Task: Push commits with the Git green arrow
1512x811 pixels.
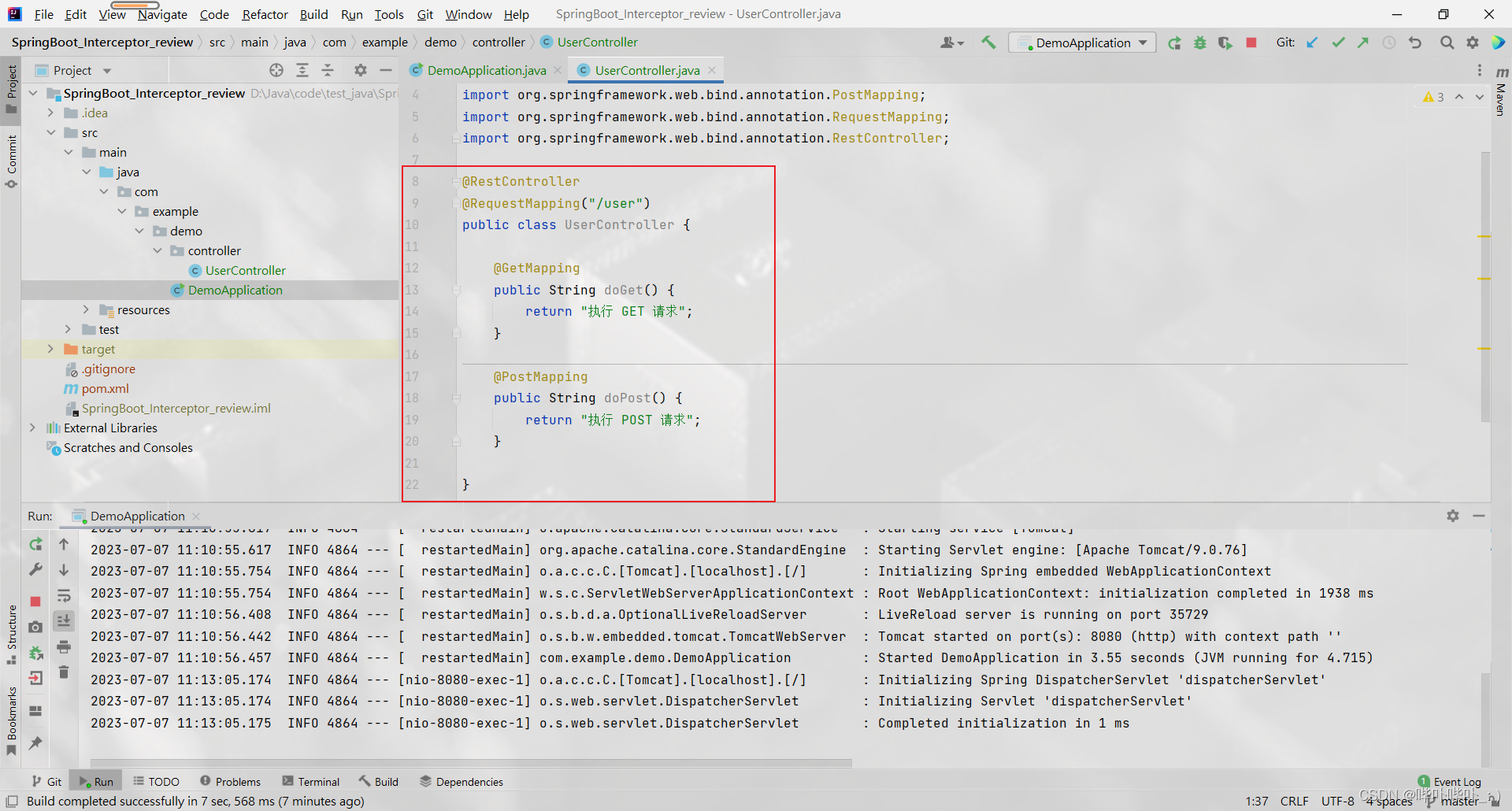Action: 1363,43
